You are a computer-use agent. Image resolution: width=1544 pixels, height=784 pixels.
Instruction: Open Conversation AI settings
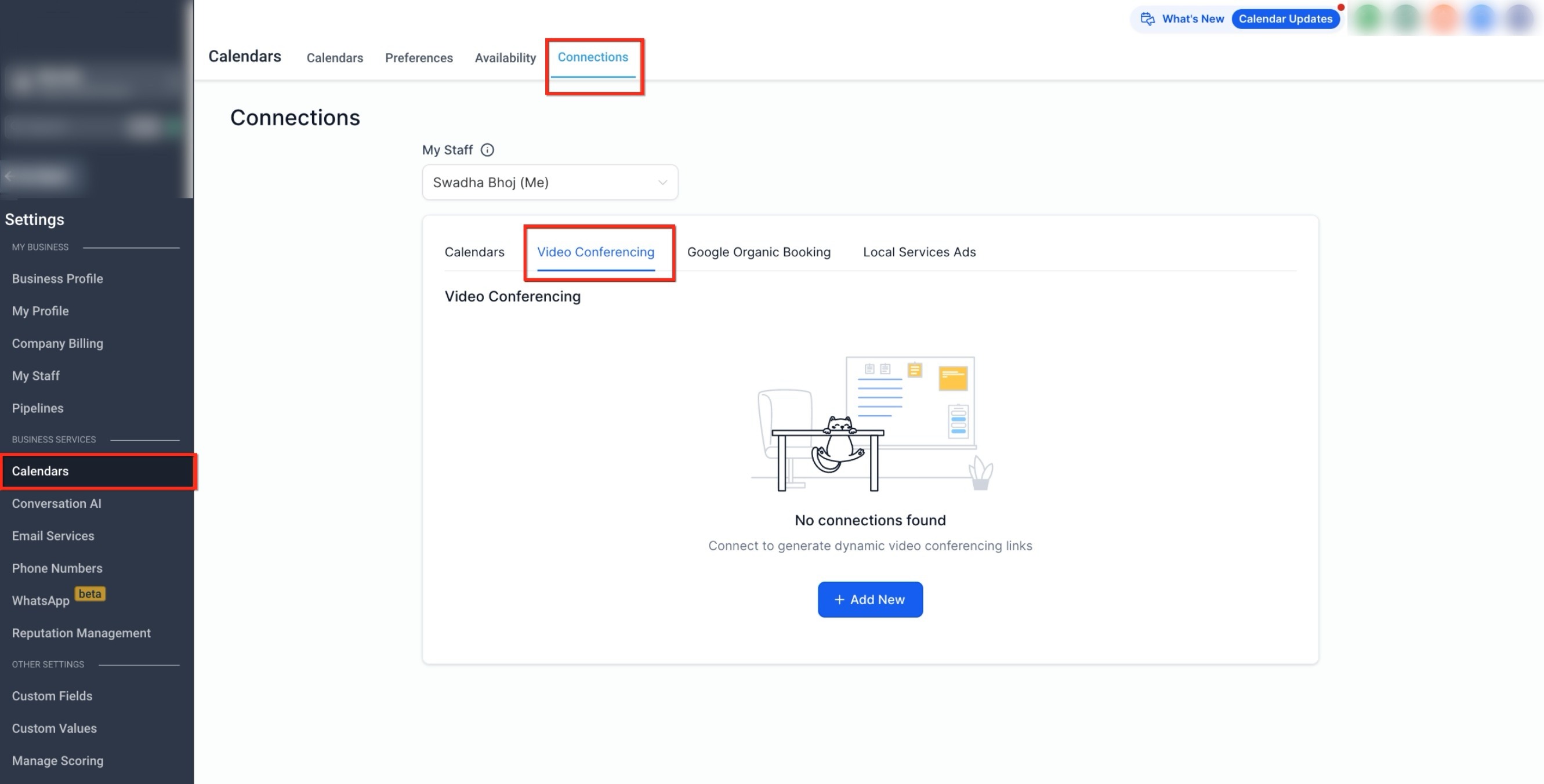click(56, 503)
